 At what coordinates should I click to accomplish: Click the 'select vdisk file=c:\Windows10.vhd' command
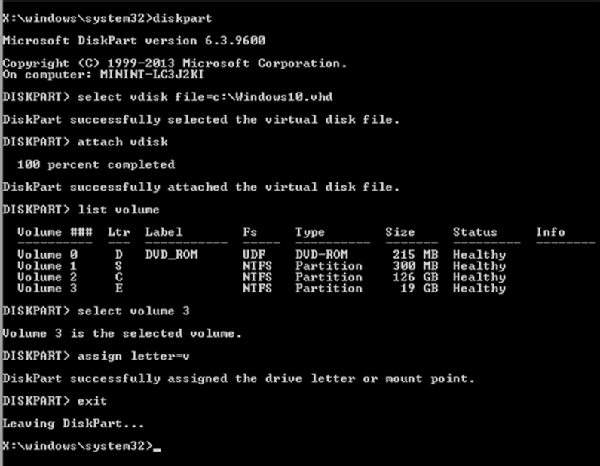tap(205, 97)
